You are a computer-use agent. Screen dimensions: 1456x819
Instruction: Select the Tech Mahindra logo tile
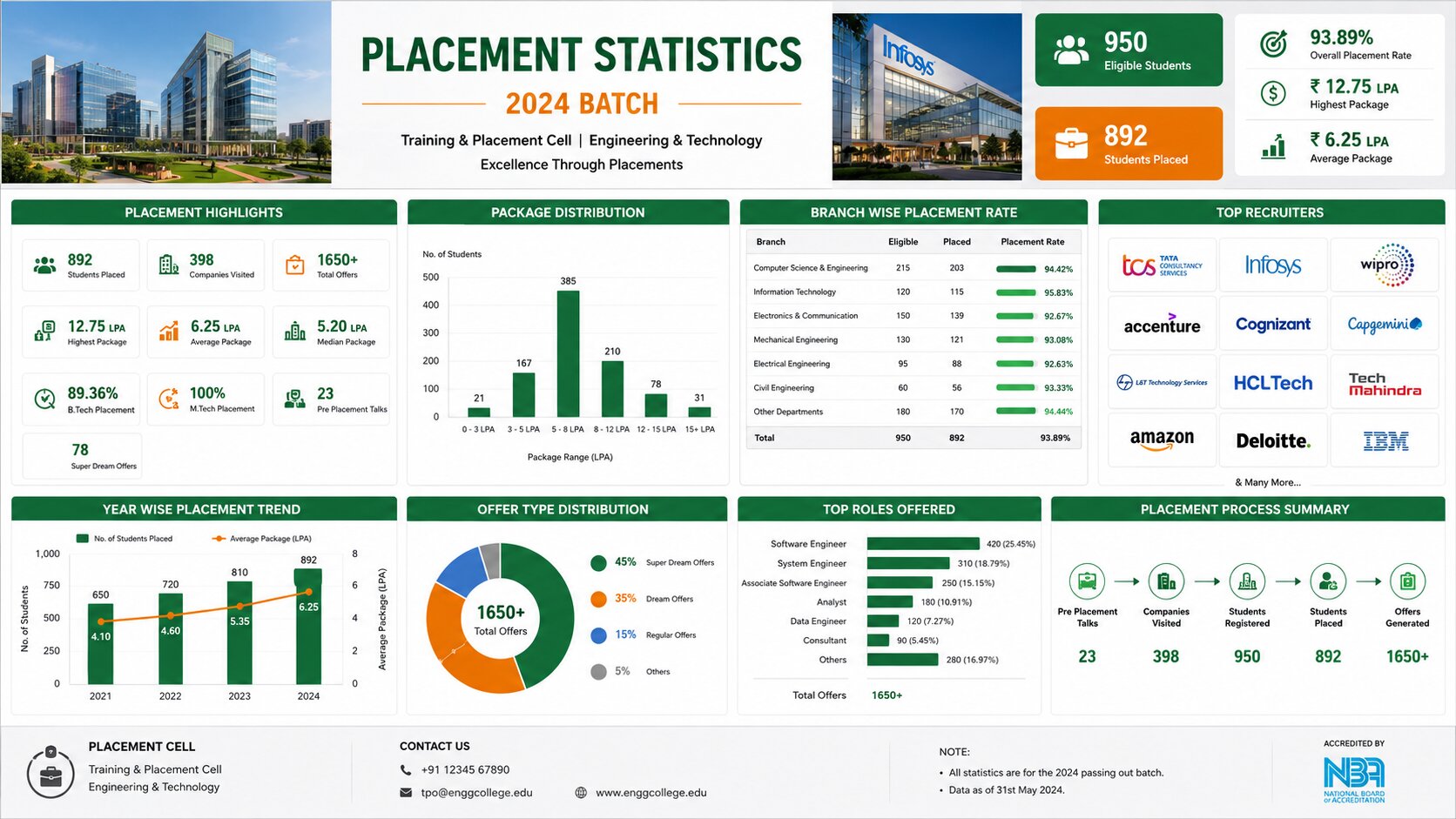coord(1385,382)
